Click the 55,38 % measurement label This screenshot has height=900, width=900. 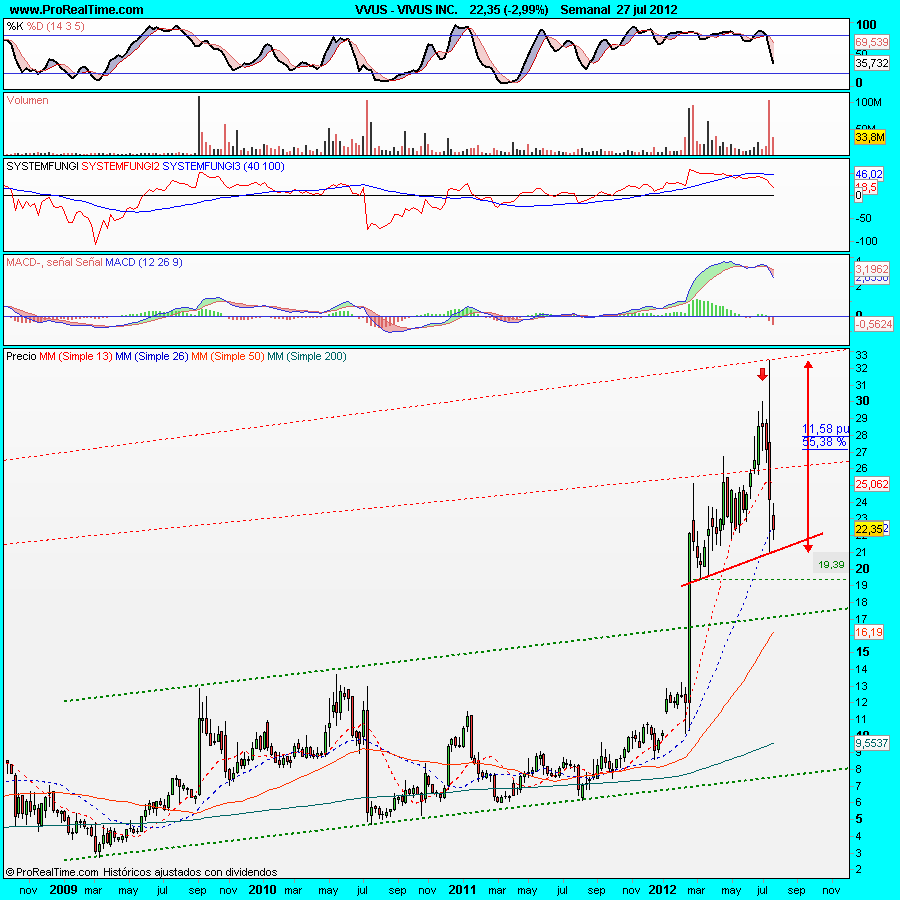tap(824, 442)
